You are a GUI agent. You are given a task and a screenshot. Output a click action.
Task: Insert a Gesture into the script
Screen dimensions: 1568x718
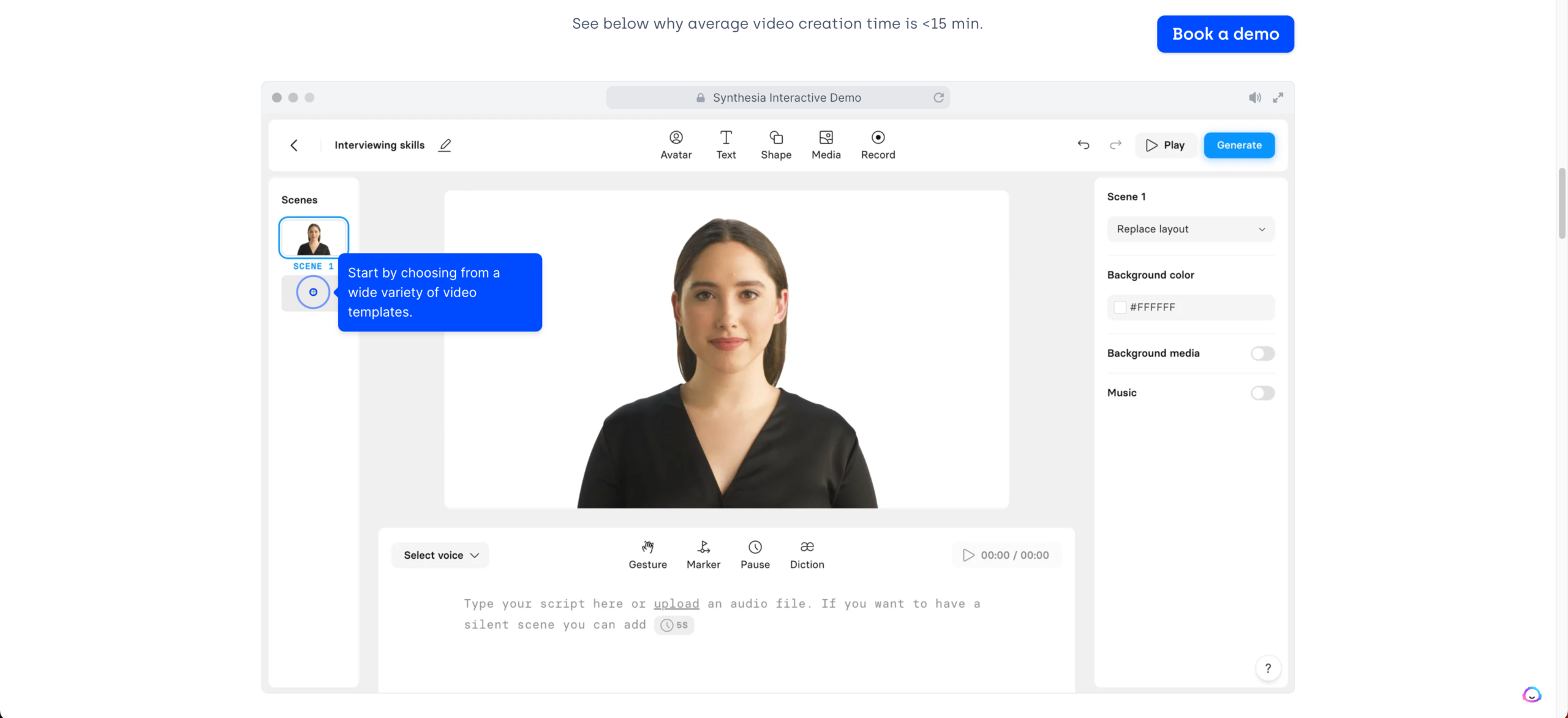click(x=647, y=553)
